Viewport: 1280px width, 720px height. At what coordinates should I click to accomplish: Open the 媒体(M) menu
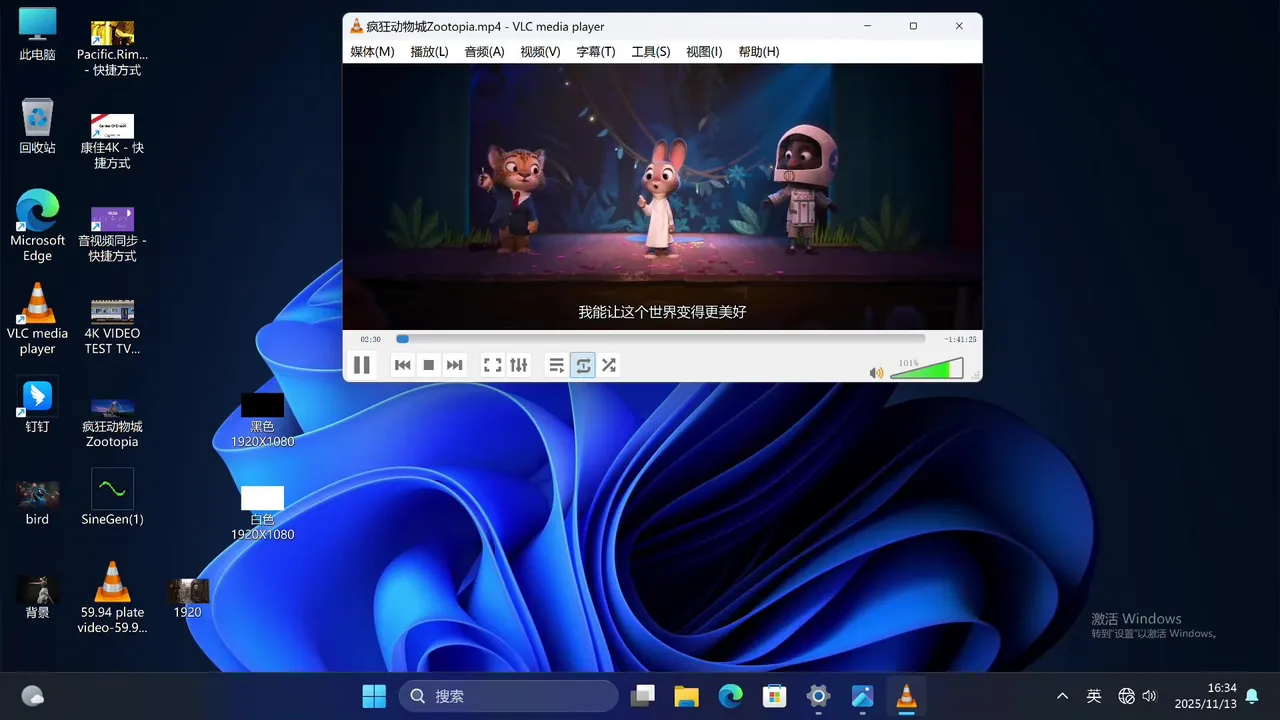tap(372, 52)
